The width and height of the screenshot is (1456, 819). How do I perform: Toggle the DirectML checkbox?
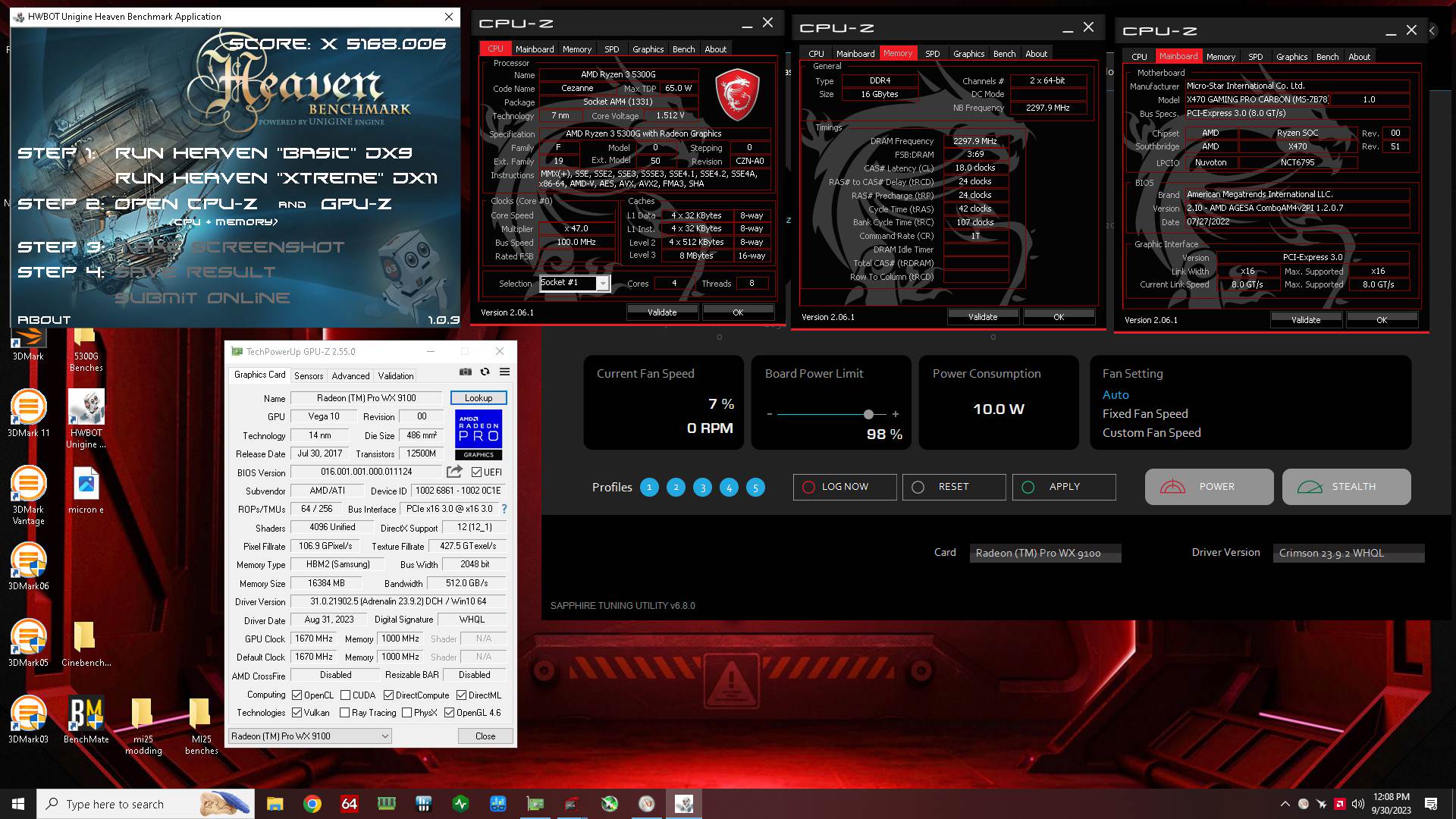point(461,695)
